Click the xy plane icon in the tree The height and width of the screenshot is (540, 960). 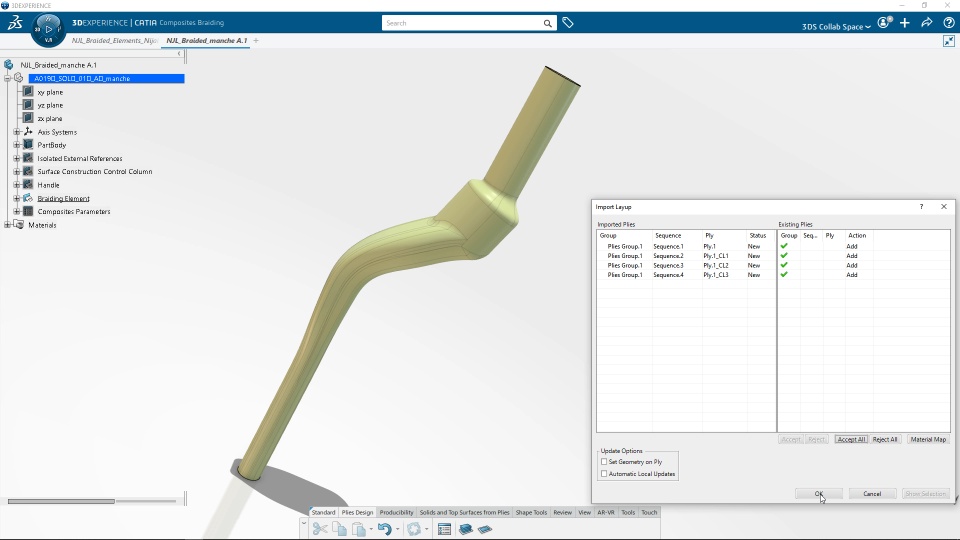[x=28, y=92]
